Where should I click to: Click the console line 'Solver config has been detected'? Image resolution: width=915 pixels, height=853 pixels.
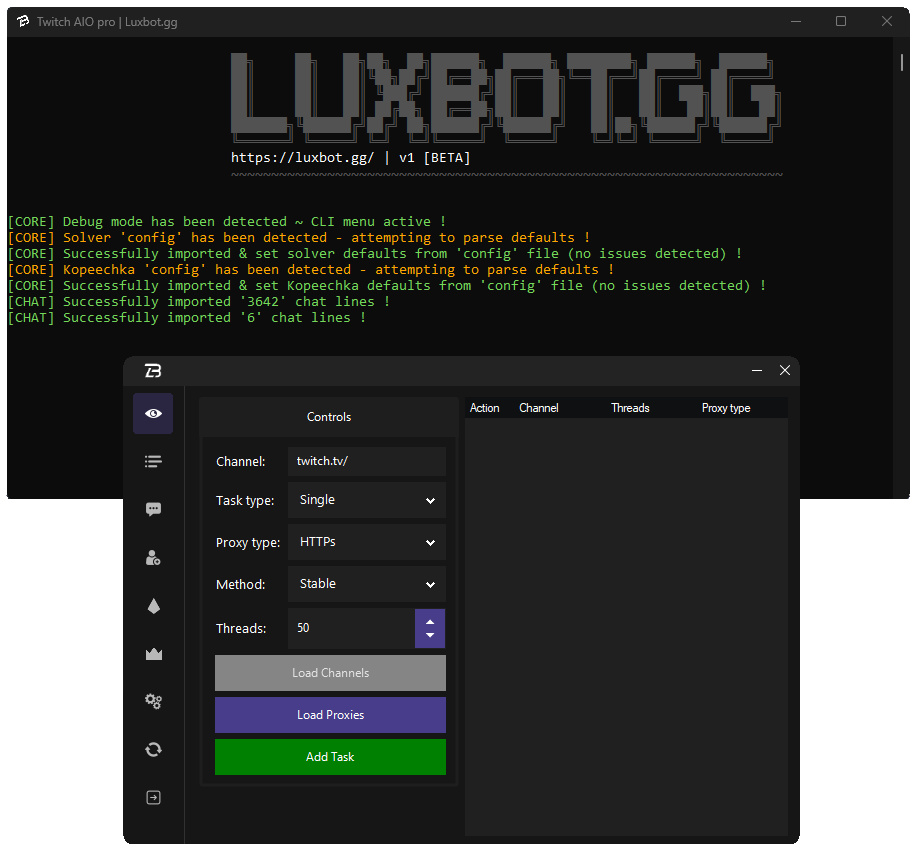[x=299, y=237]
